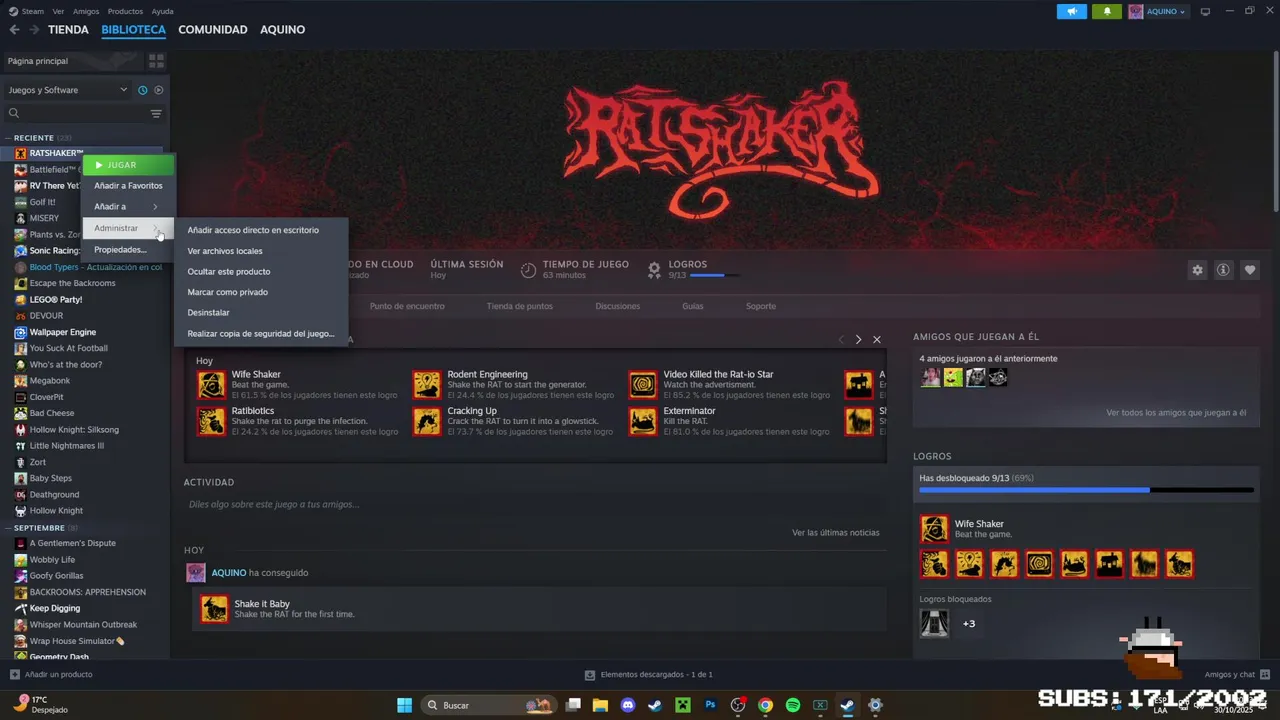
Task: Open the Steam menu
Action: pos(33,11)
